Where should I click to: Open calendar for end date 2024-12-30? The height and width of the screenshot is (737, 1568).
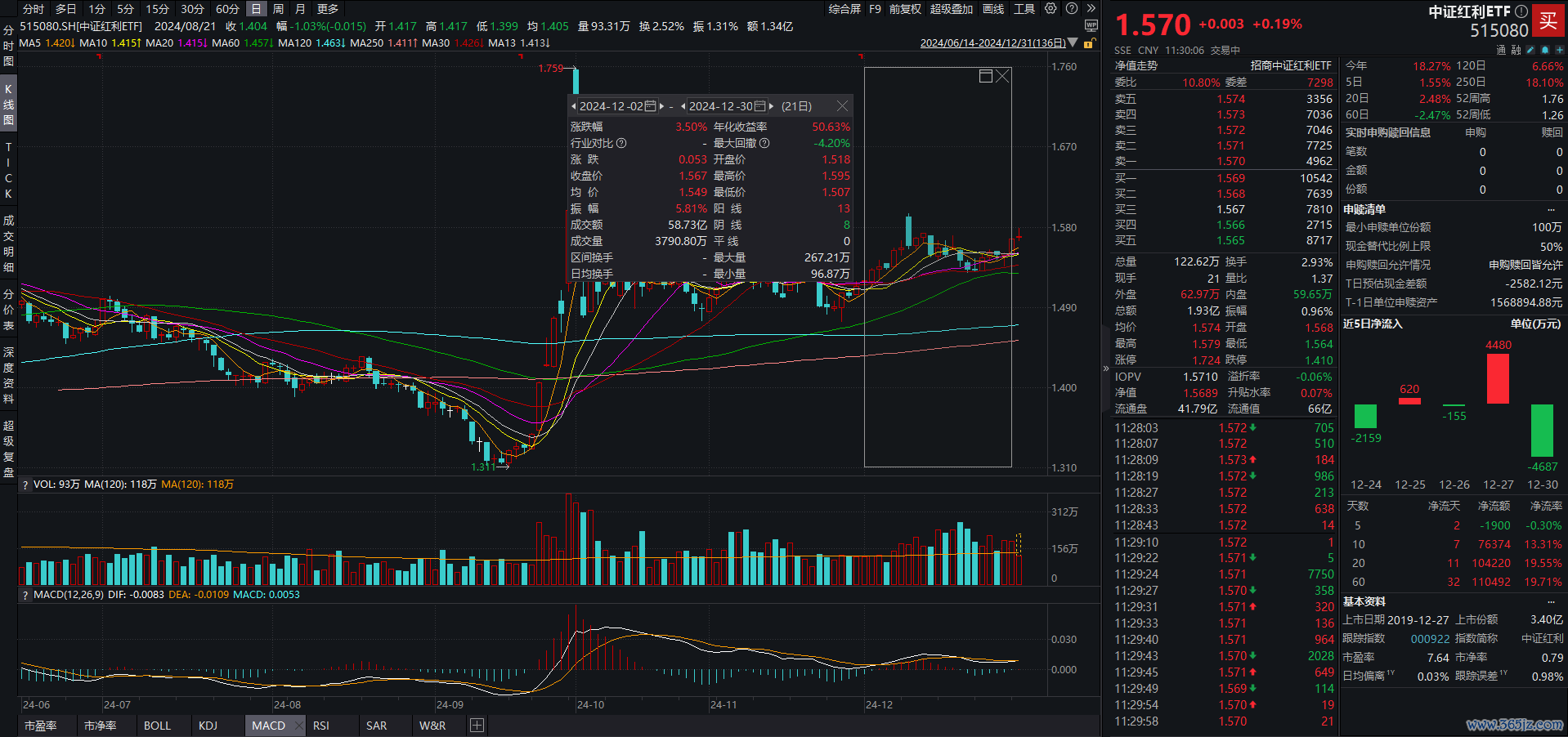click(759, 106)
